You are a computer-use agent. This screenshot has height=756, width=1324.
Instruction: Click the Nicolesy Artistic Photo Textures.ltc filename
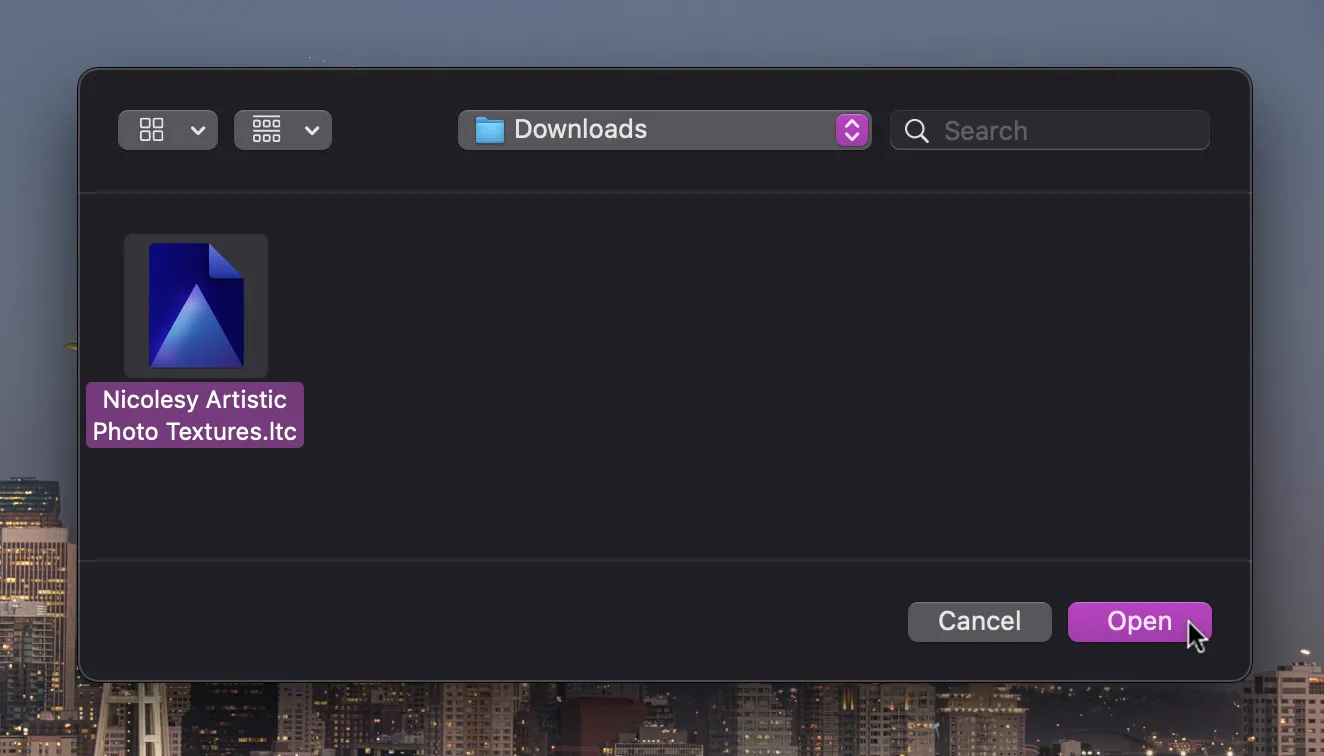click(195, 415)
